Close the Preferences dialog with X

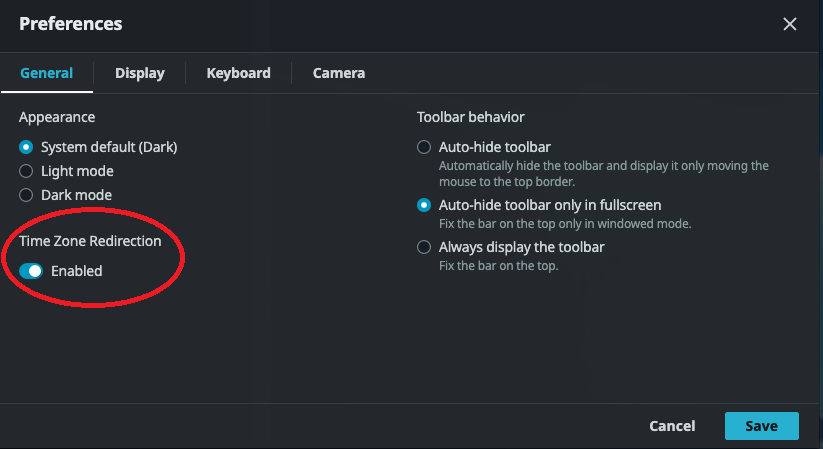pos(790,24)
